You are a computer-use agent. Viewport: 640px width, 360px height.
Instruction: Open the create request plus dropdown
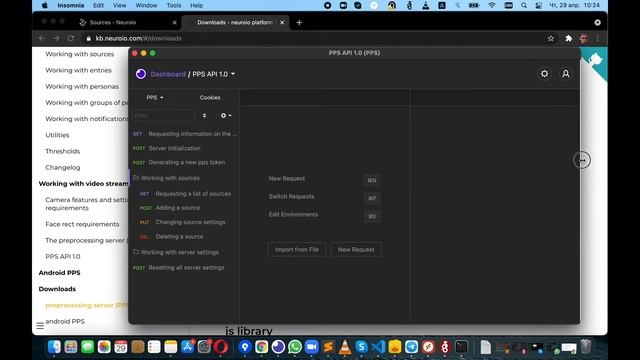[x=226, y=116]
